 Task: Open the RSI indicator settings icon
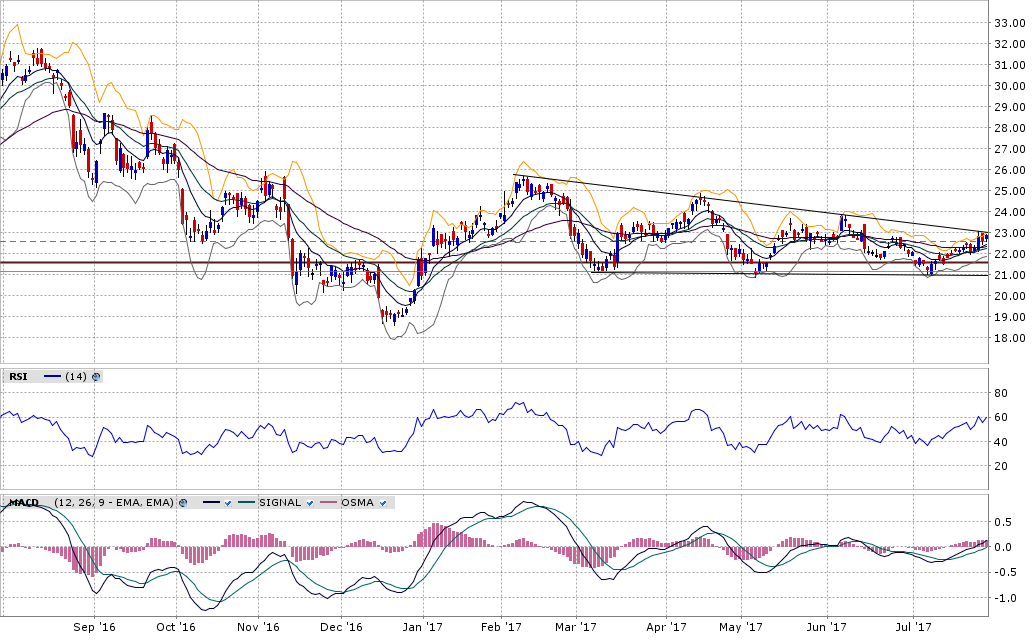(96, 377)
